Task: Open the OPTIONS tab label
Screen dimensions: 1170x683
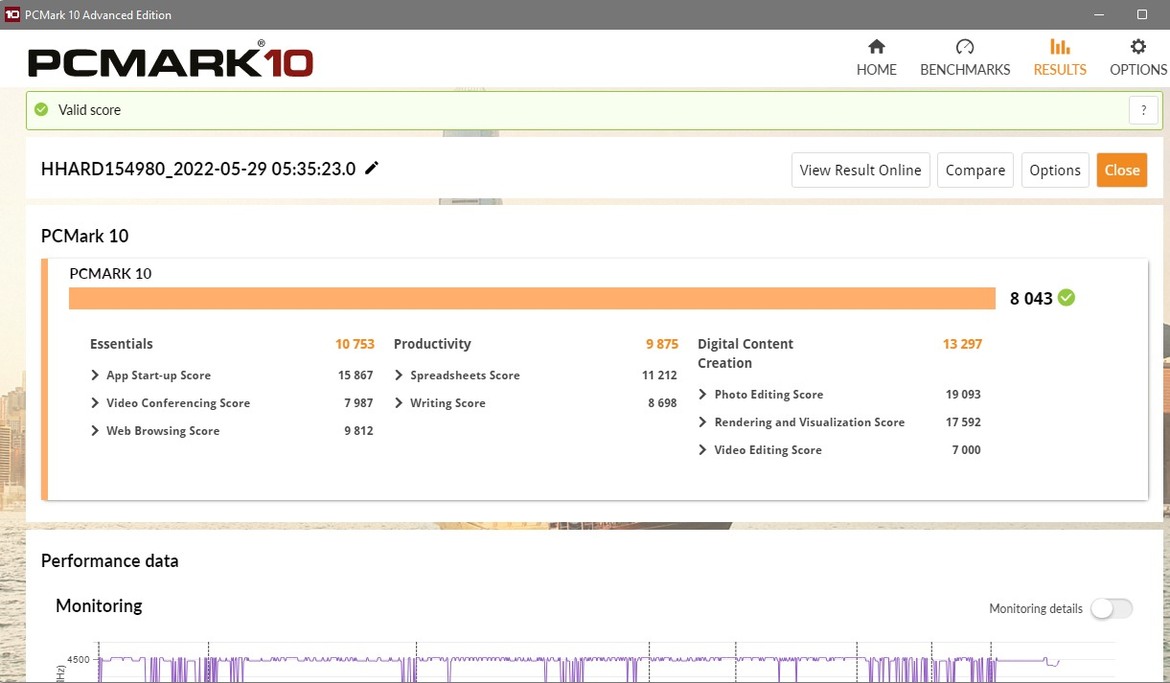Action: coord(1138,69)
